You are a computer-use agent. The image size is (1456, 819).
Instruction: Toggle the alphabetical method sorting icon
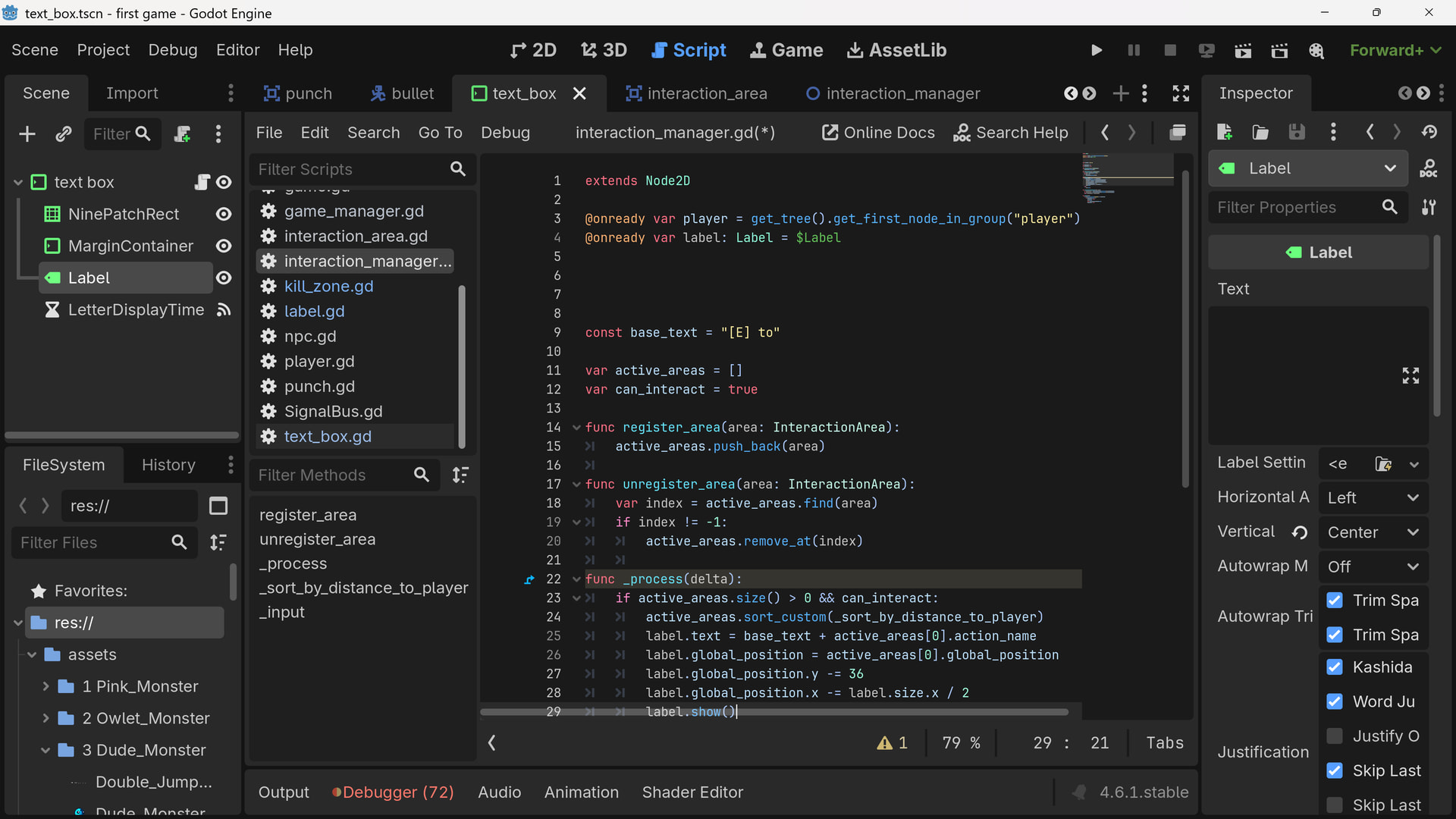pyautogui.click(x=460, y=475)
